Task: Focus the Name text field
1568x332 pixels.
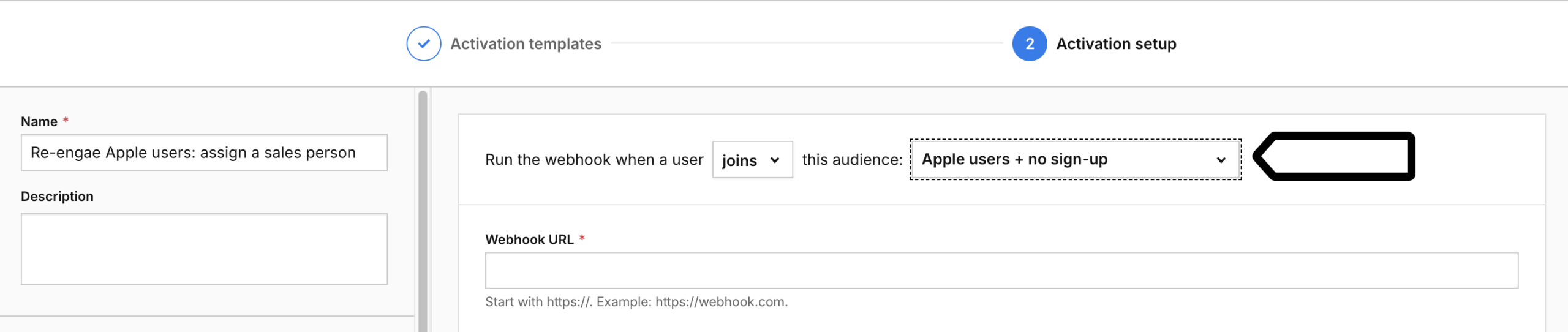Action: pyautogui.click(x=204, y=153)
